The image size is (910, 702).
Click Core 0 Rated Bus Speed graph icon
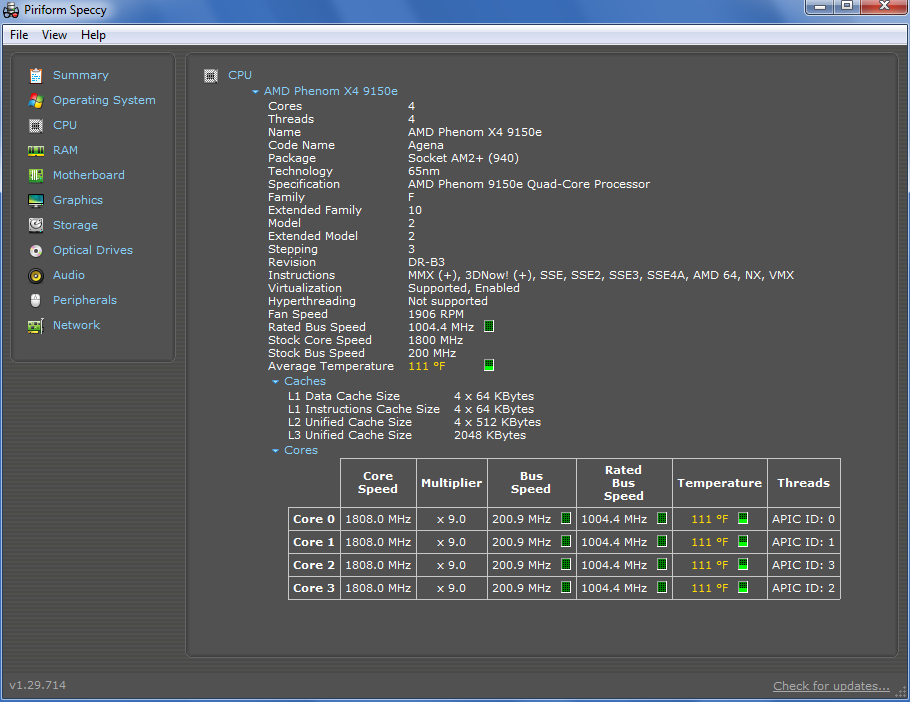(x=662, y=518)
